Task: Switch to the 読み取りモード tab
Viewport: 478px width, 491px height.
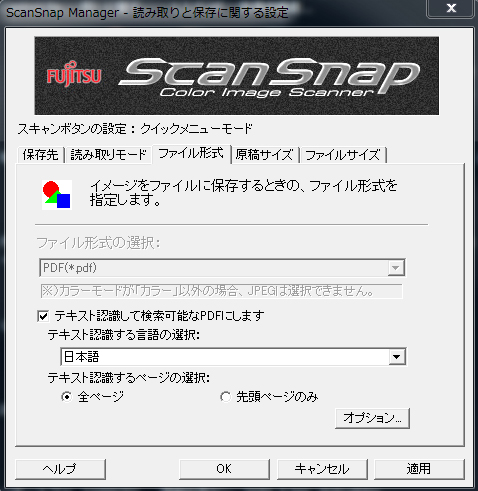Action: point(108,155)
